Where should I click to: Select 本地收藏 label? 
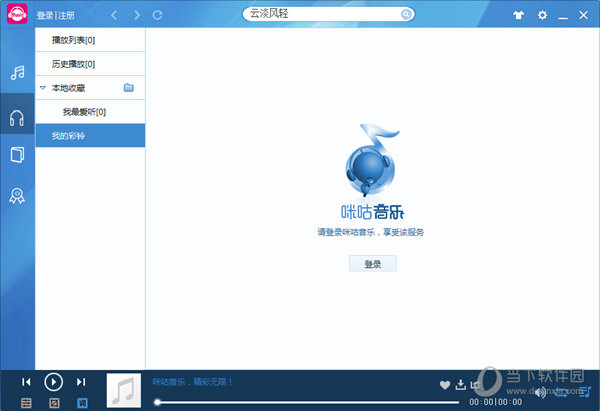pos(68,88)
